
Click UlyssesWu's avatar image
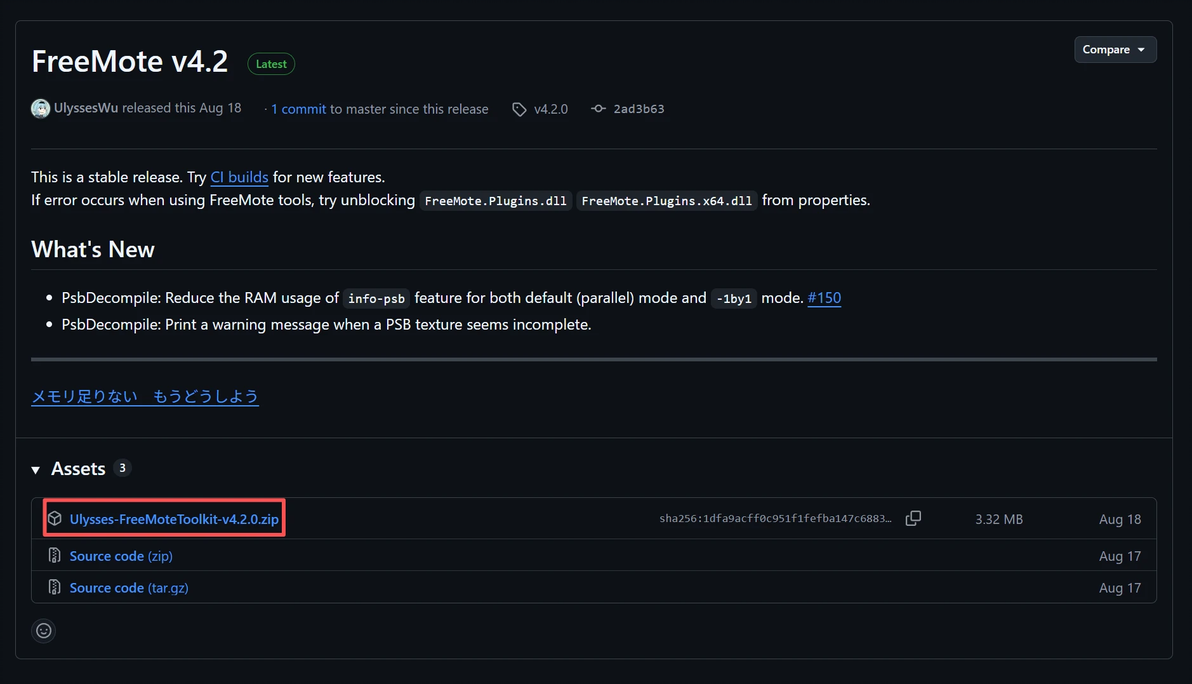point(40,109)
